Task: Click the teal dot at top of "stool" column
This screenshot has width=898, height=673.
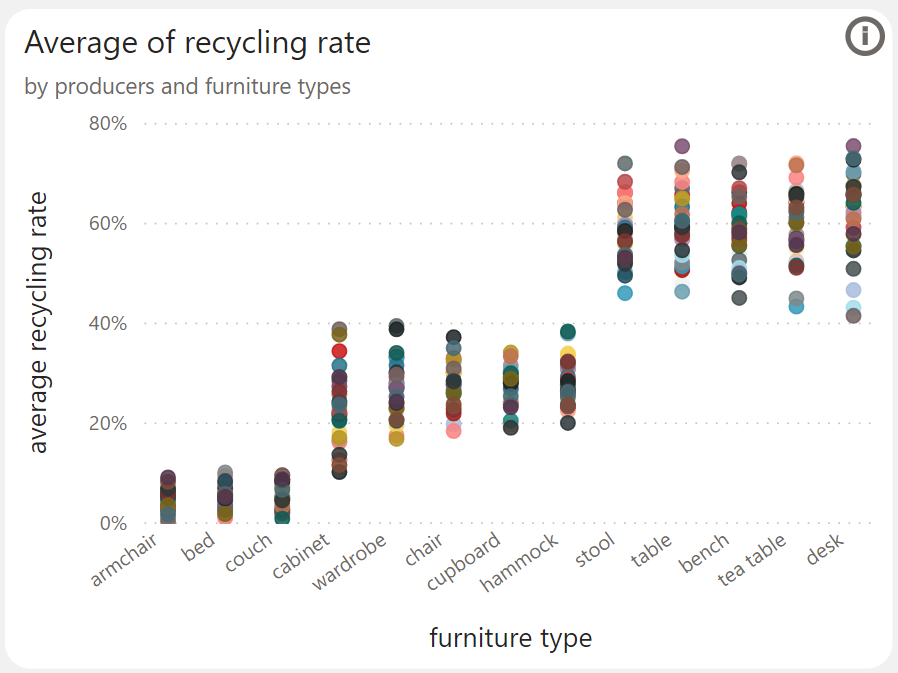Action: [x=627, y=161]
